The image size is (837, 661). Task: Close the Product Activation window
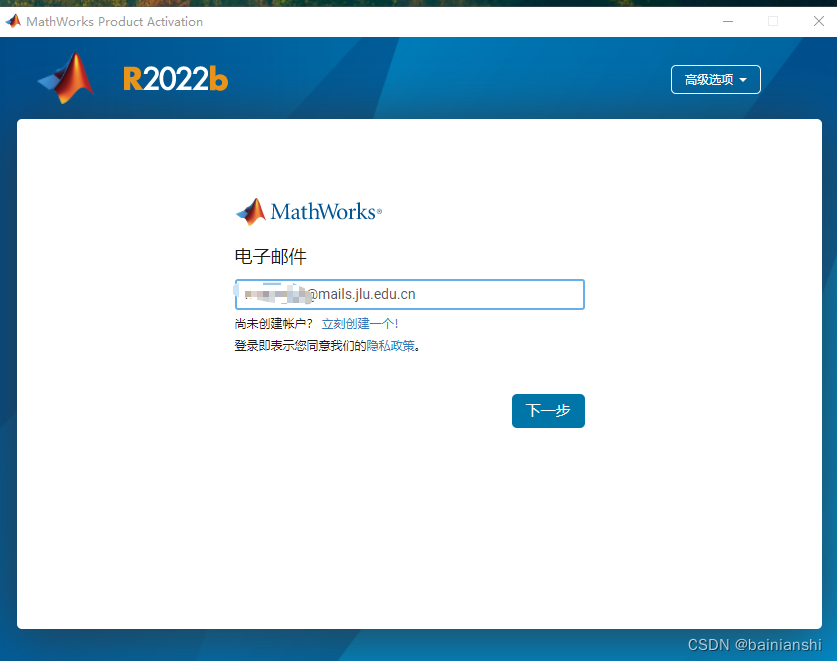click(818, 21)
